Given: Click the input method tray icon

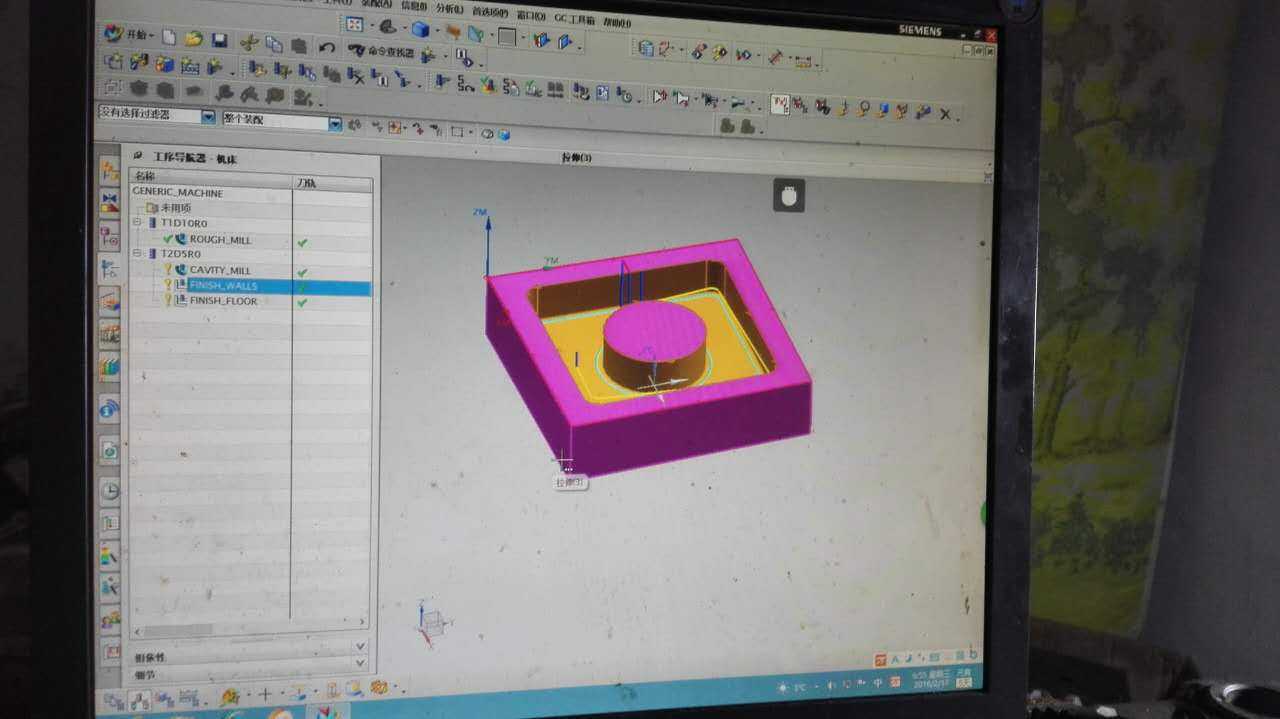Looking at the screenshot, I should click(895, 682).
